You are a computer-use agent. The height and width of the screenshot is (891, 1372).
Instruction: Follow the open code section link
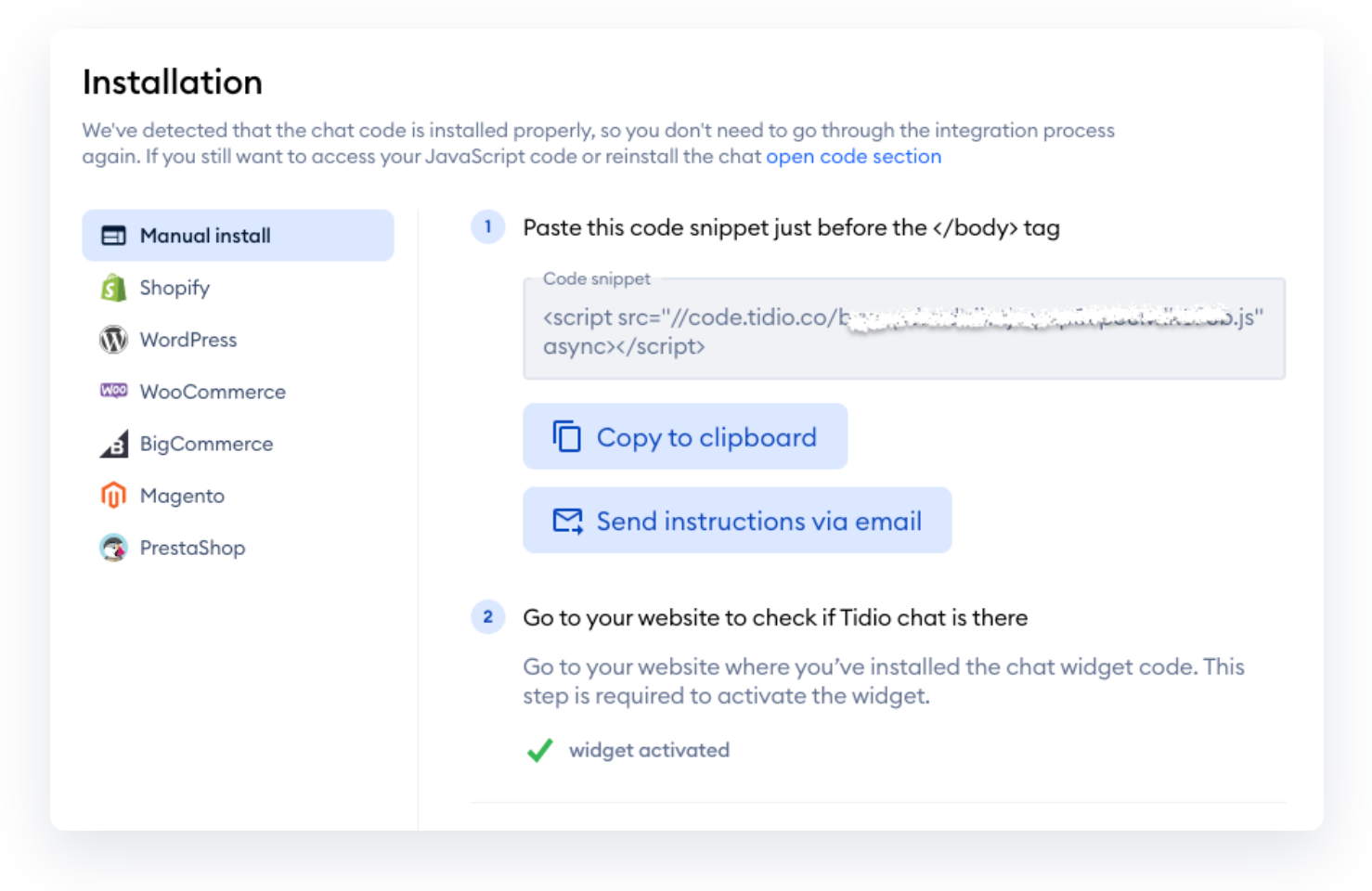[853, 156]
